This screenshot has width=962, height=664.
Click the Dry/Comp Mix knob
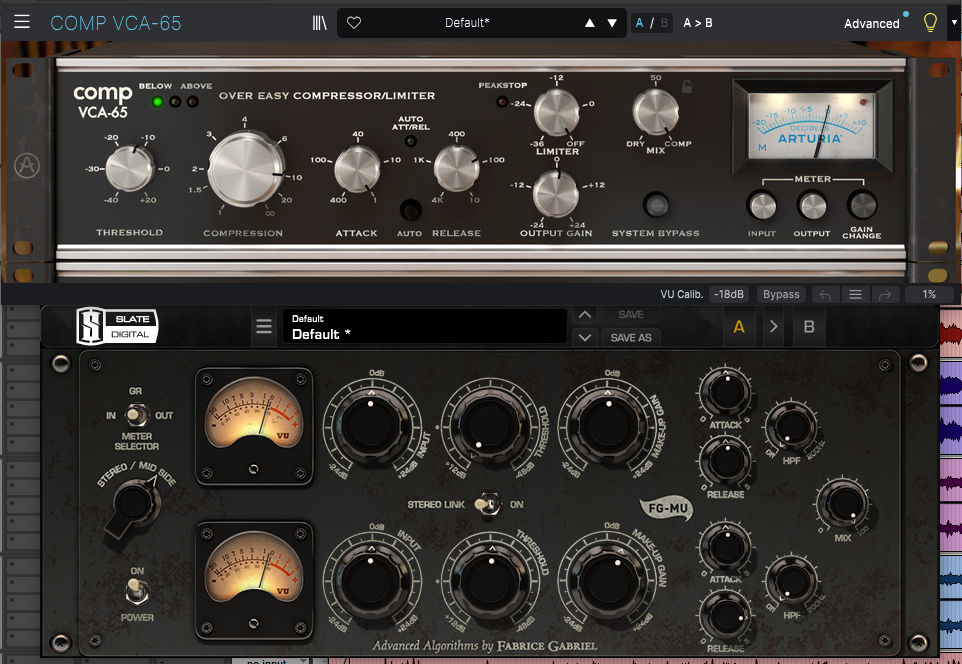(x=655, y=112)
